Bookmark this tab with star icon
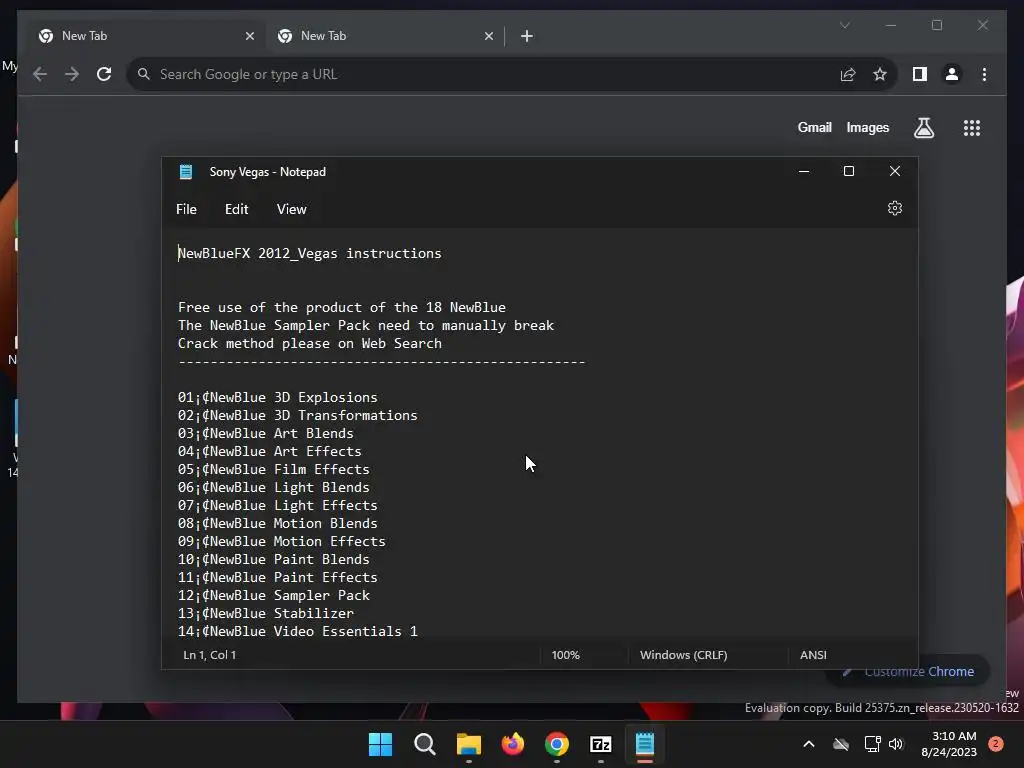 coord(880,74)
